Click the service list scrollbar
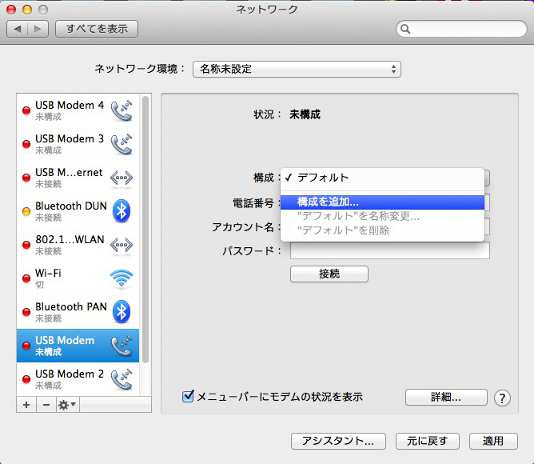 [145, 229]
